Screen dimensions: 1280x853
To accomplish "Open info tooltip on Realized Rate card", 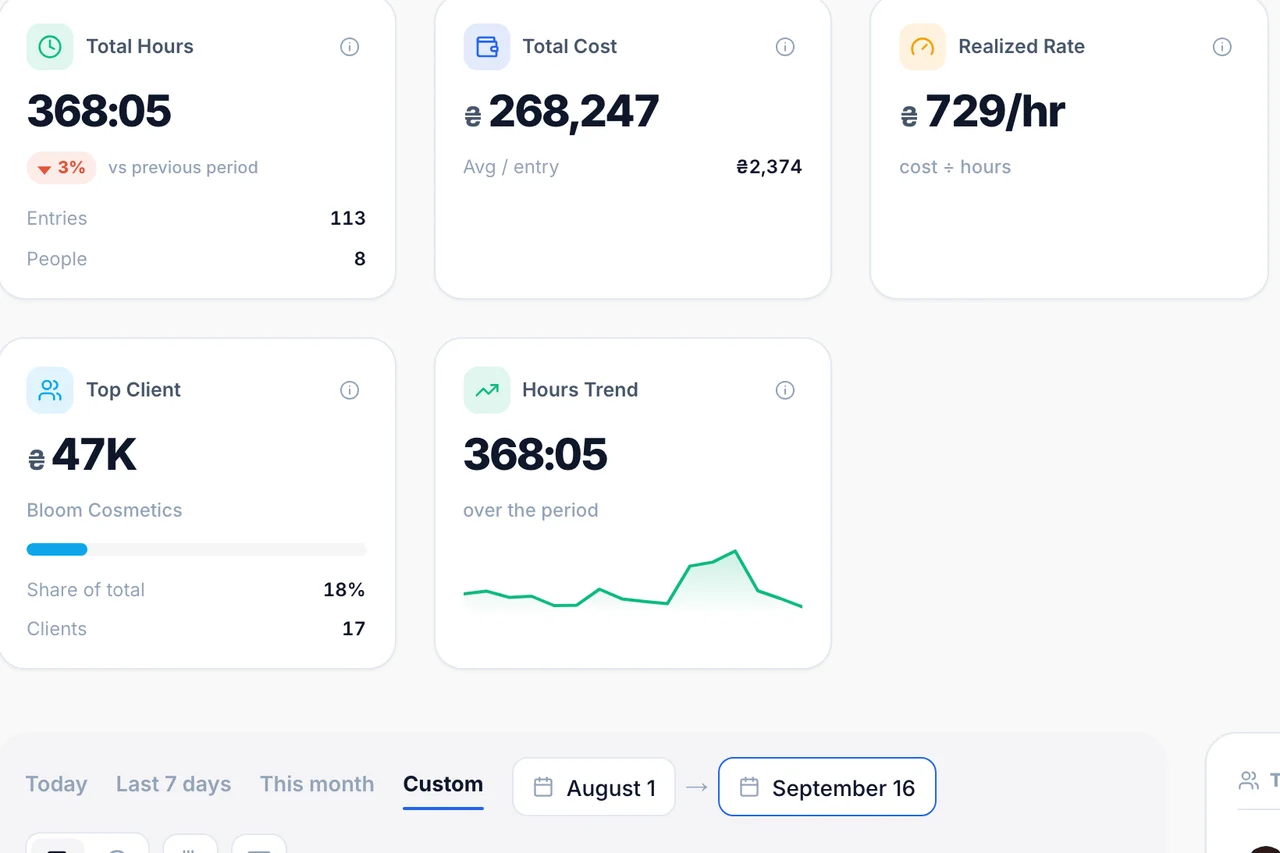I will point(1222,47).
